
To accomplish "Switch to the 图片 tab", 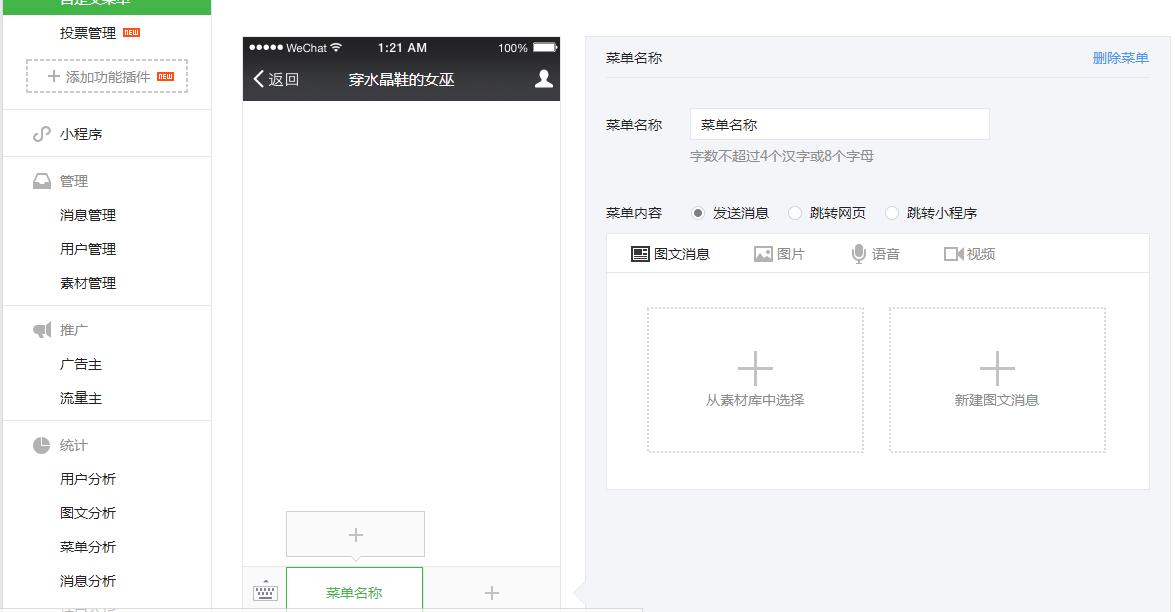I will (779, 254).
